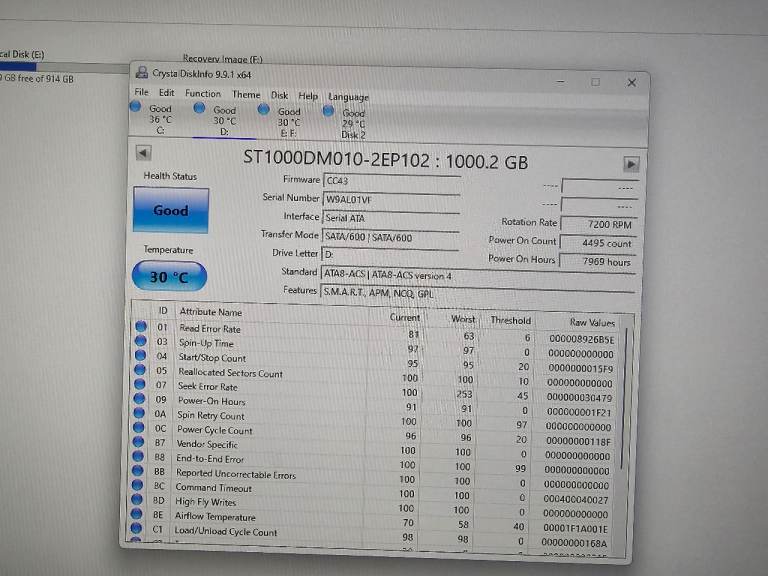Click status dot for High Fly Writes
768x576 pixels.
click(x=137, y=499)
